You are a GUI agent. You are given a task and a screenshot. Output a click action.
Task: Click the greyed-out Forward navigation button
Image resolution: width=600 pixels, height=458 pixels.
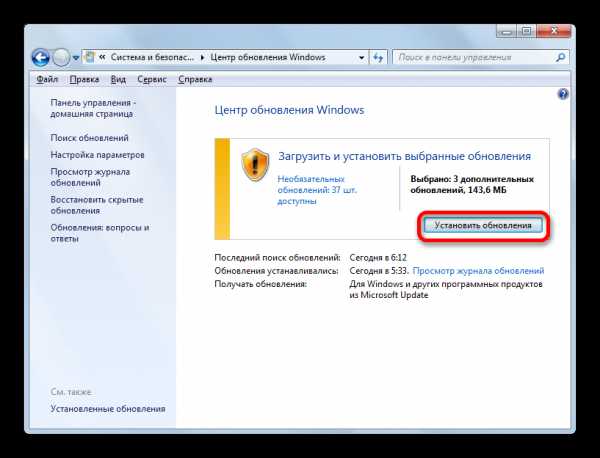(61, 58)
